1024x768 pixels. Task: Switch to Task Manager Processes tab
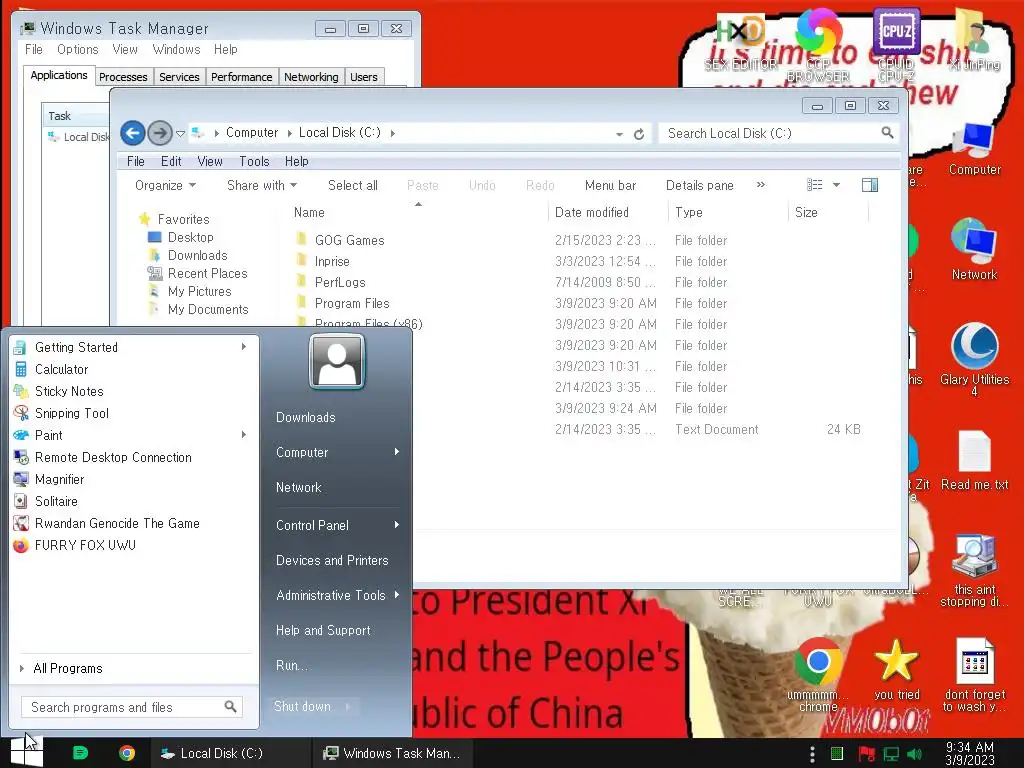click(123, 77)
